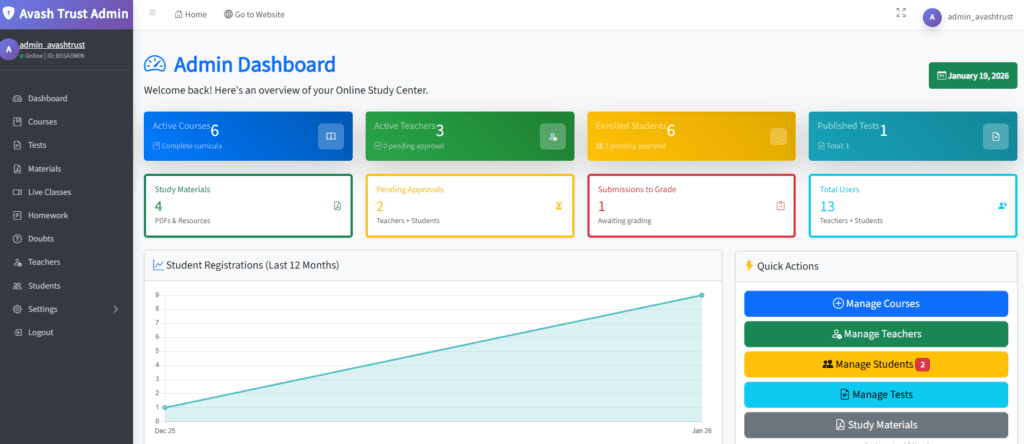Click the user icon in Active Teachers card
Screen dimensions: 1024x444
click(x=553, y=136)
